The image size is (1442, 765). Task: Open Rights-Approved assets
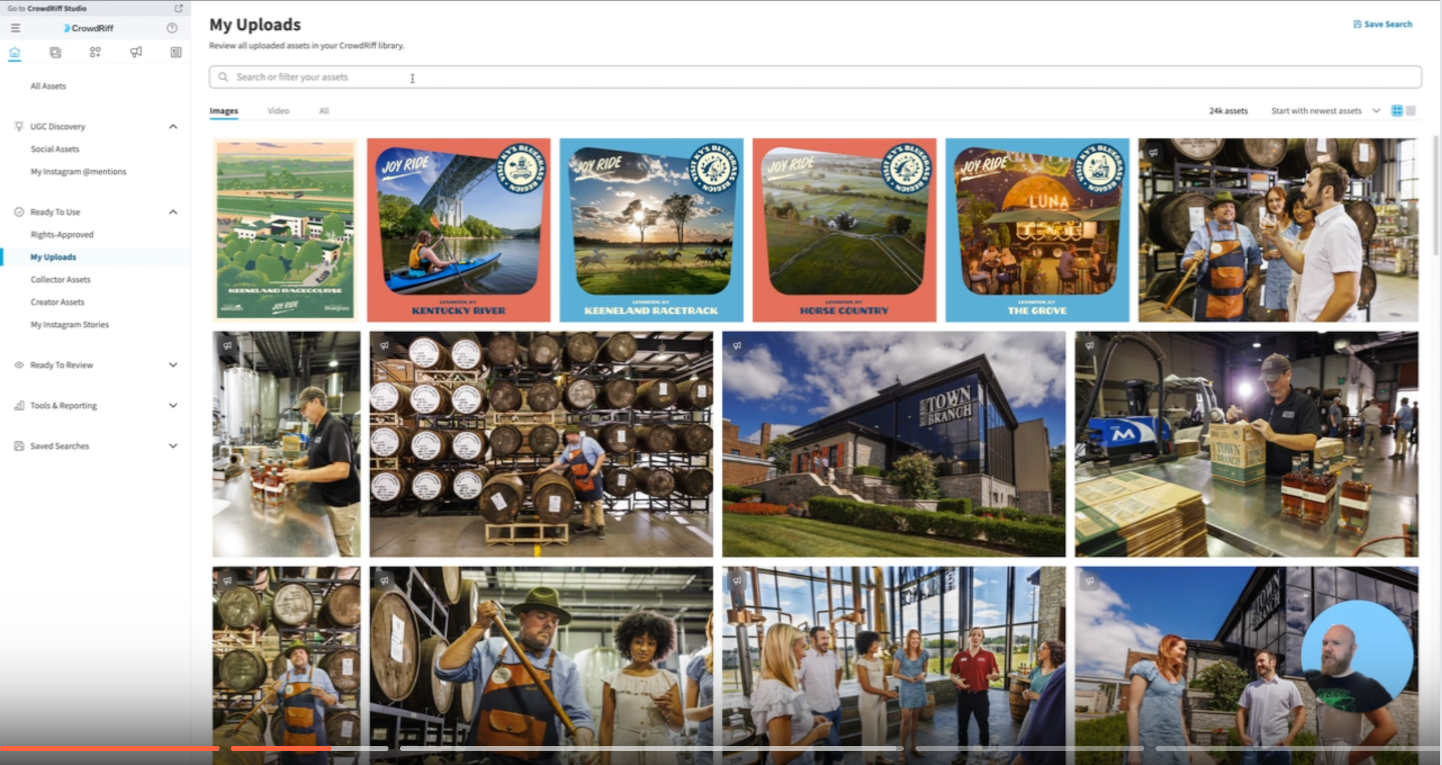click(x=62, y=235)
